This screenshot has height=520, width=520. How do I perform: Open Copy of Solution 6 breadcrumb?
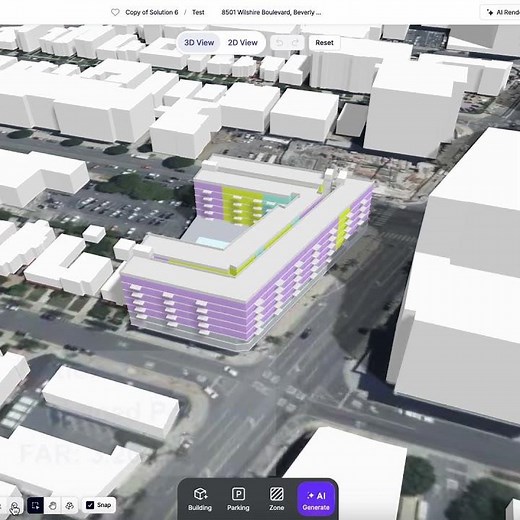pos(152,13)
